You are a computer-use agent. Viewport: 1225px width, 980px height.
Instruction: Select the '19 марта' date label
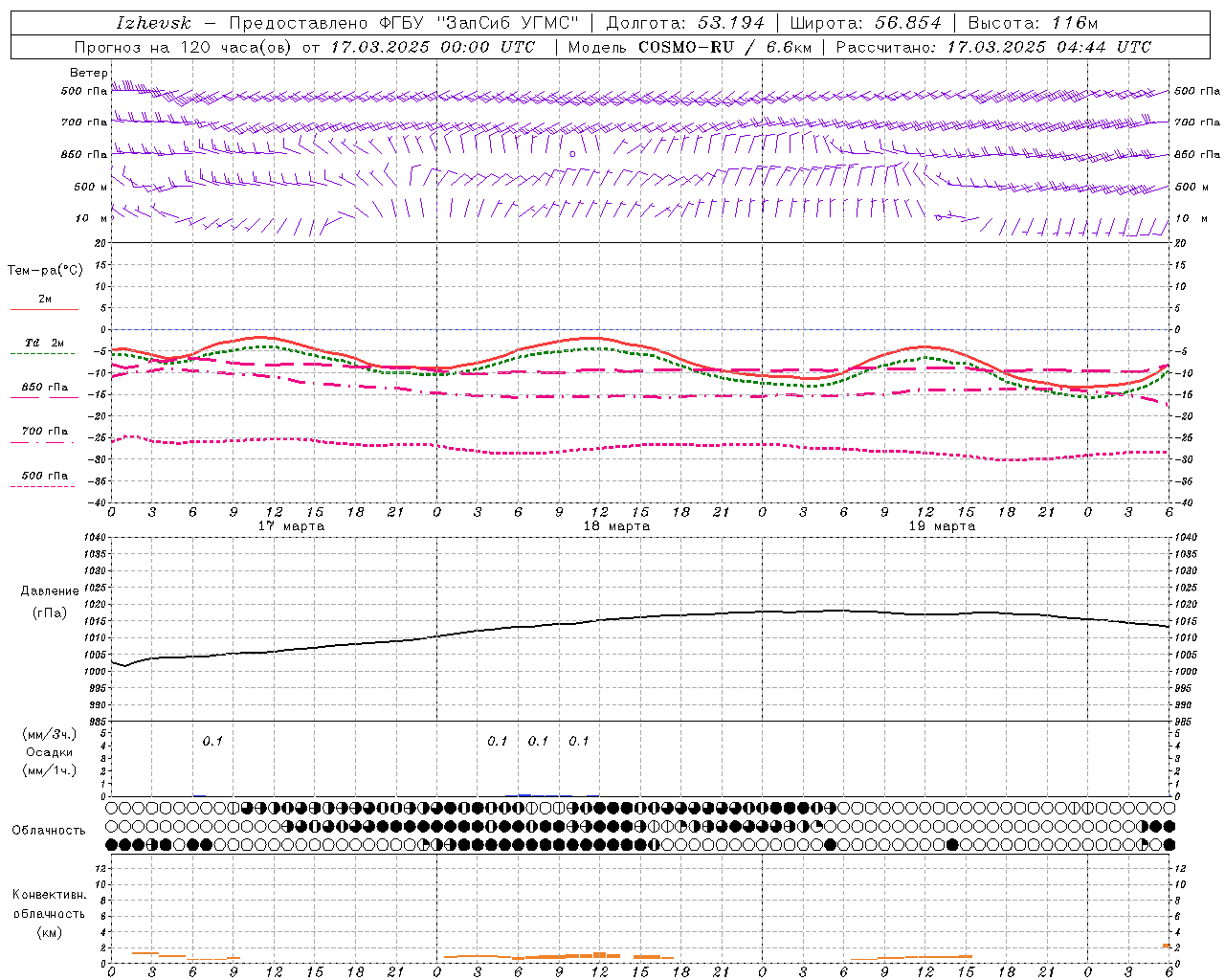[943, 526]
